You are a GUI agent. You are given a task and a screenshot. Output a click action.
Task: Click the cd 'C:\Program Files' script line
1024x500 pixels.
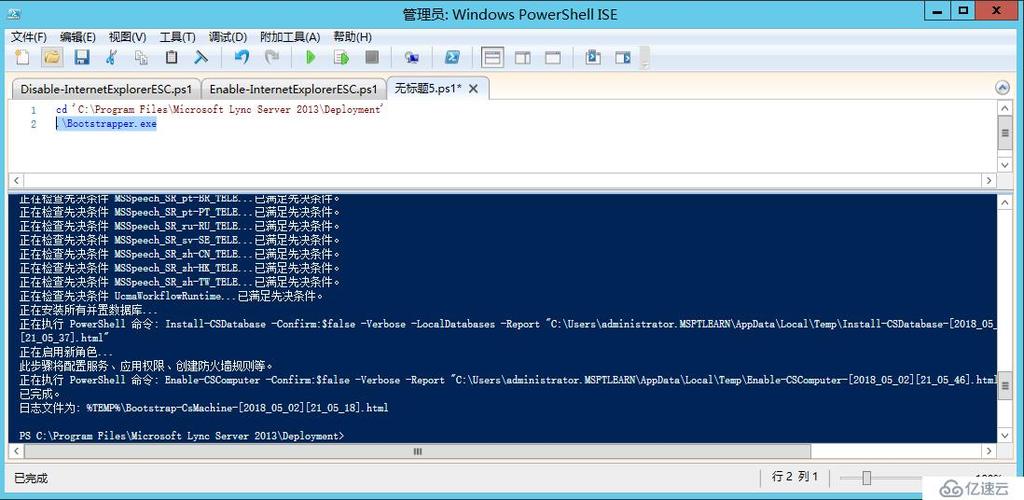tap(219, 110)
